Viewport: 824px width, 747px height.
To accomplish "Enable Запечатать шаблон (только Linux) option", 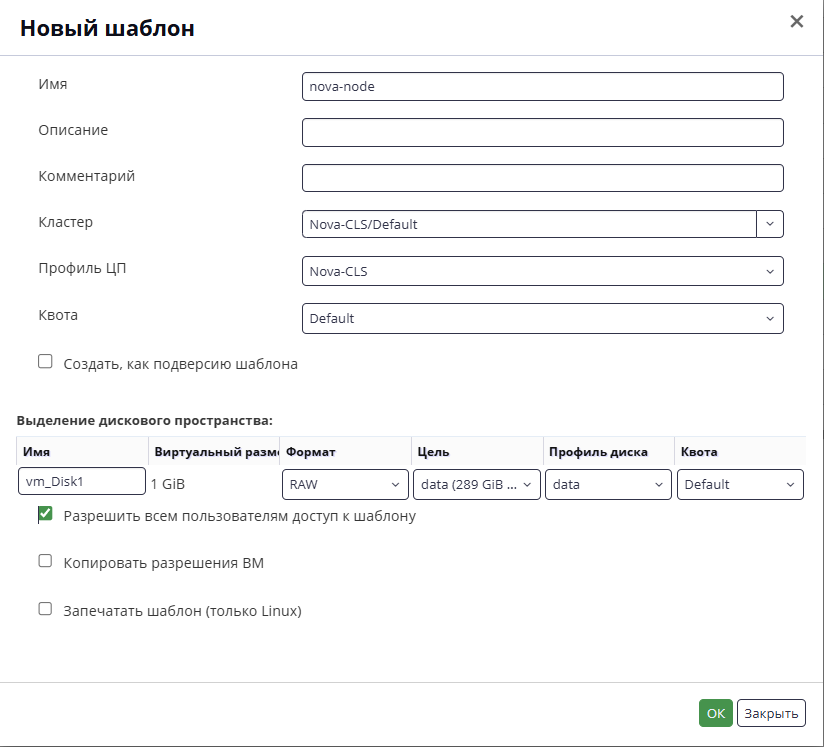I will click(x=45, y=609).
